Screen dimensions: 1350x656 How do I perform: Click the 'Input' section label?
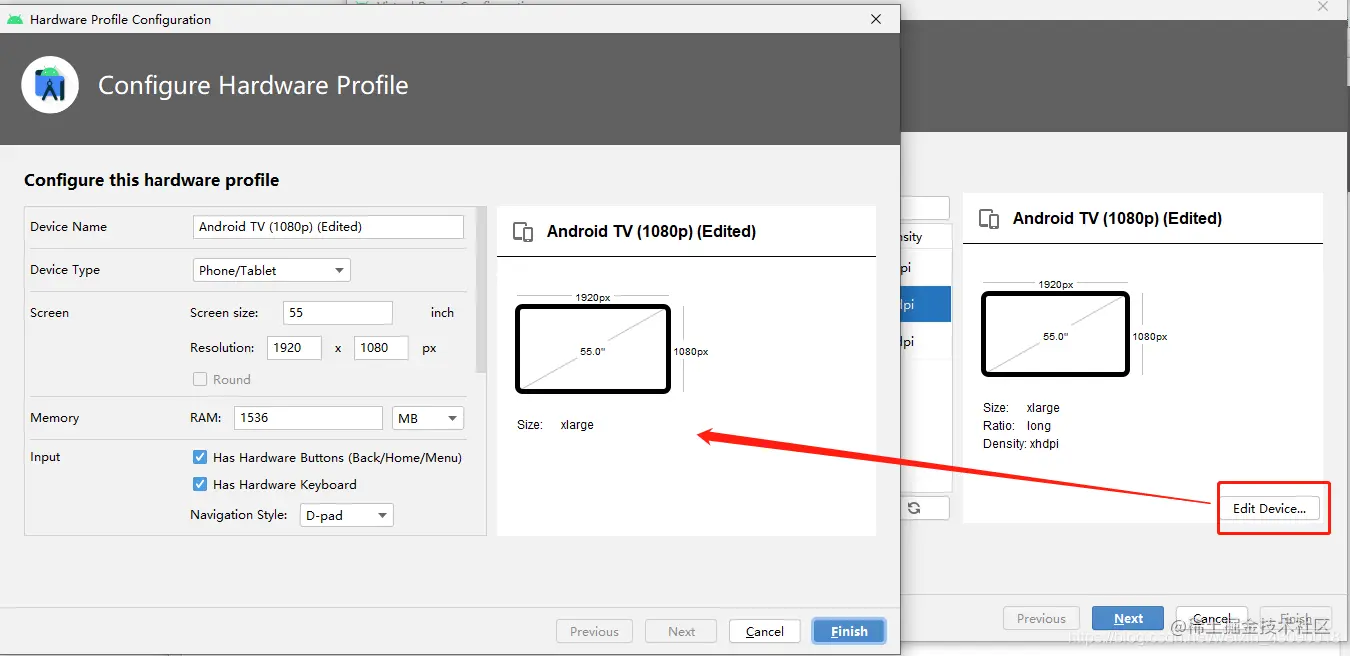45,457
